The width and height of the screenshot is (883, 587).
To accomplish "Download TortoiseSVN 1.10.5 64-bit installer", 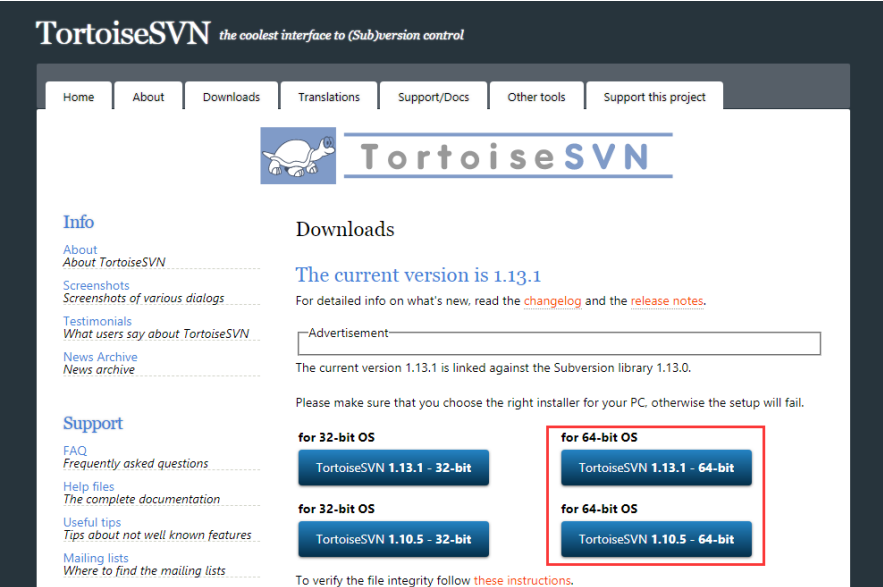I will pyautogui.click(x=656, y=539).
